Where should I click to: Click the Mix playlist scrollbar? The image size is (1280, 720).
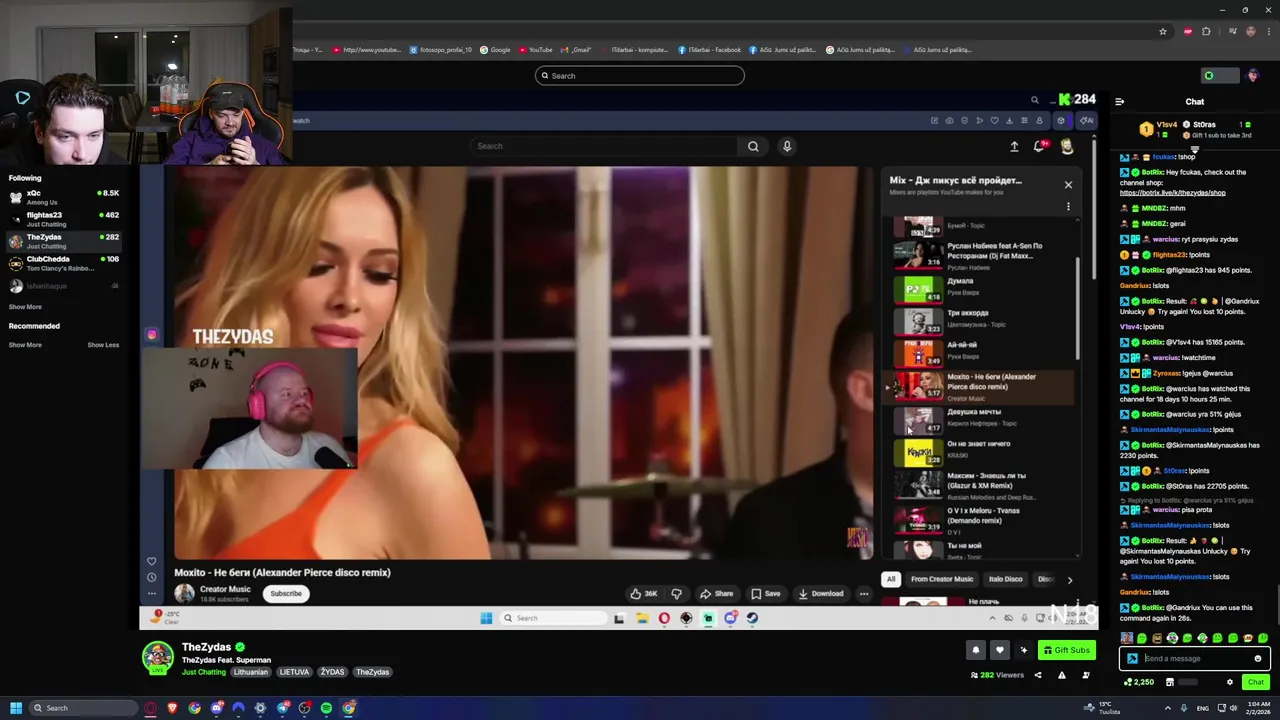(x=1077, y=308)
